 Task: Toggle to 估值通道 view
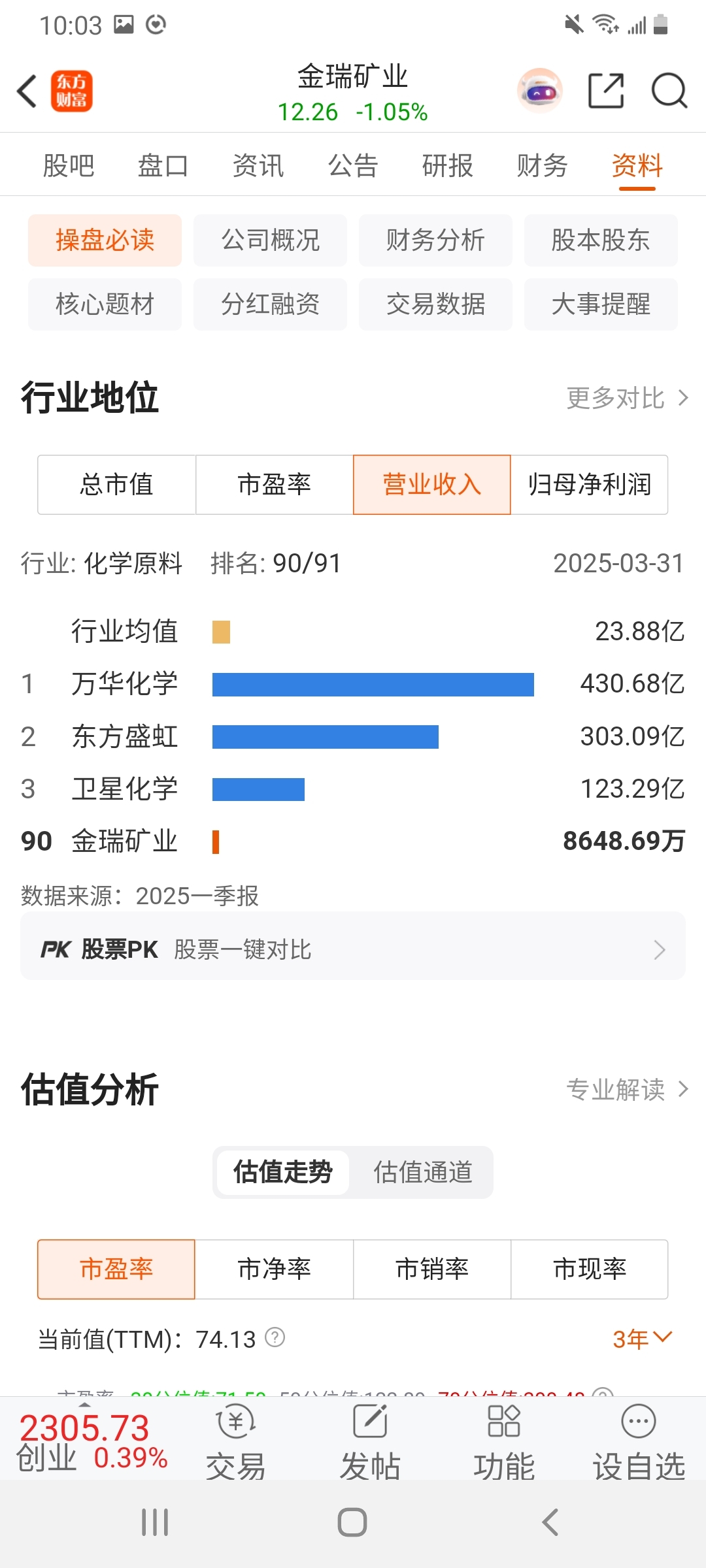[423, 1172]
